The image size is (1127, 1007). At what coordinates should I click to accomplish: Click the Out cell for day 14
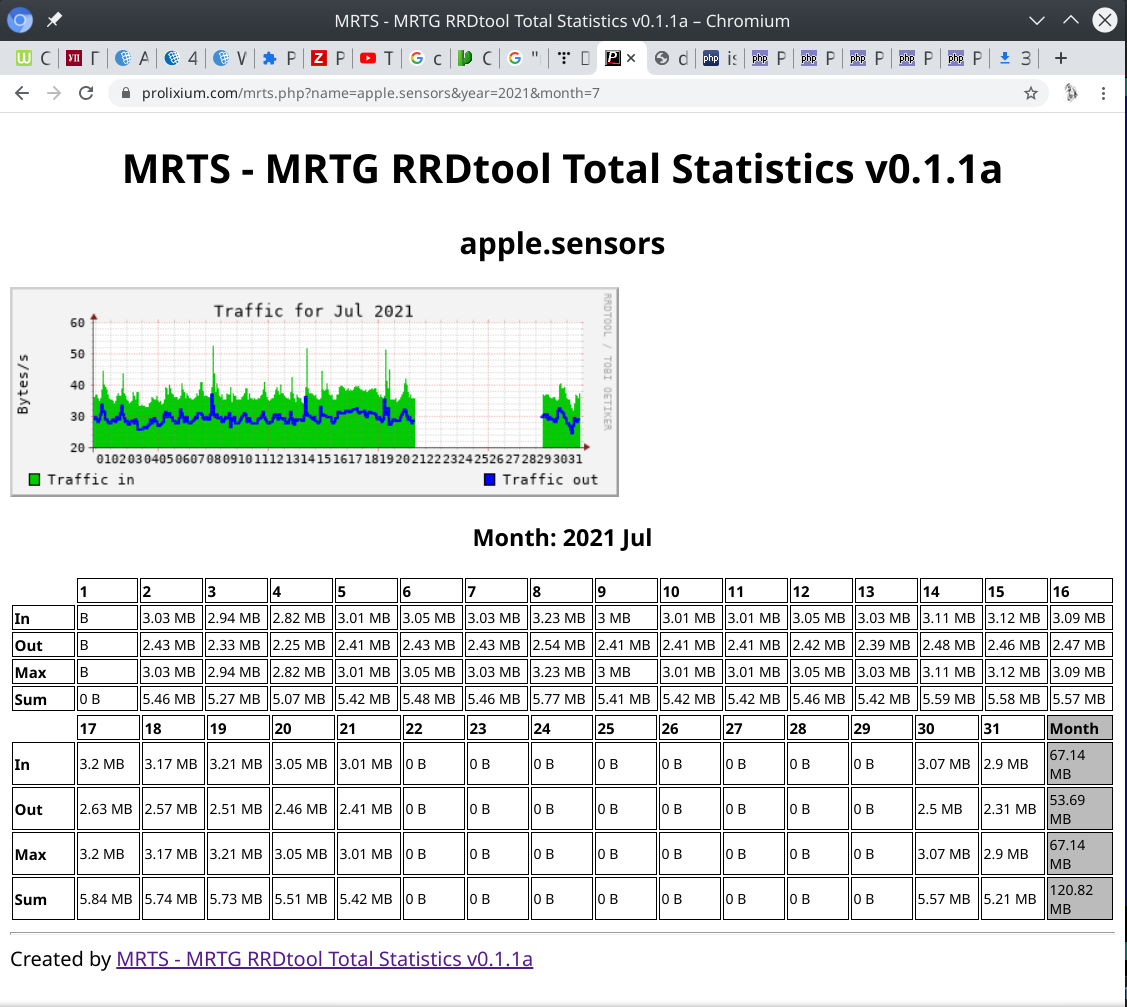pyautogui.click(x=951, y=645)
